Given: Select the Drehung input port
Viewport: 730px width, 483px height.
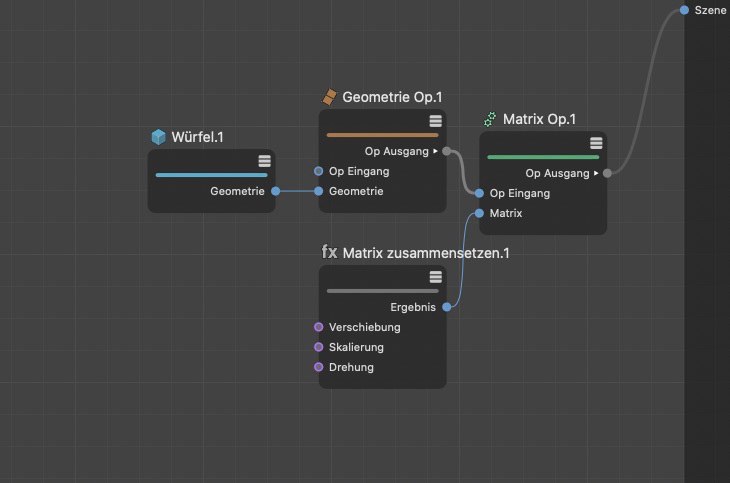Looking at the screenshot, I should pos(319,367).
